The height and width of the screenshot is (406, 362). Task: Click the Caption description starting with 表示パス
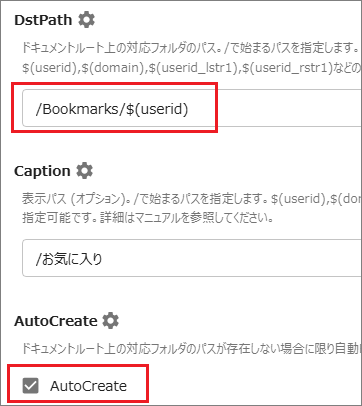192,199
